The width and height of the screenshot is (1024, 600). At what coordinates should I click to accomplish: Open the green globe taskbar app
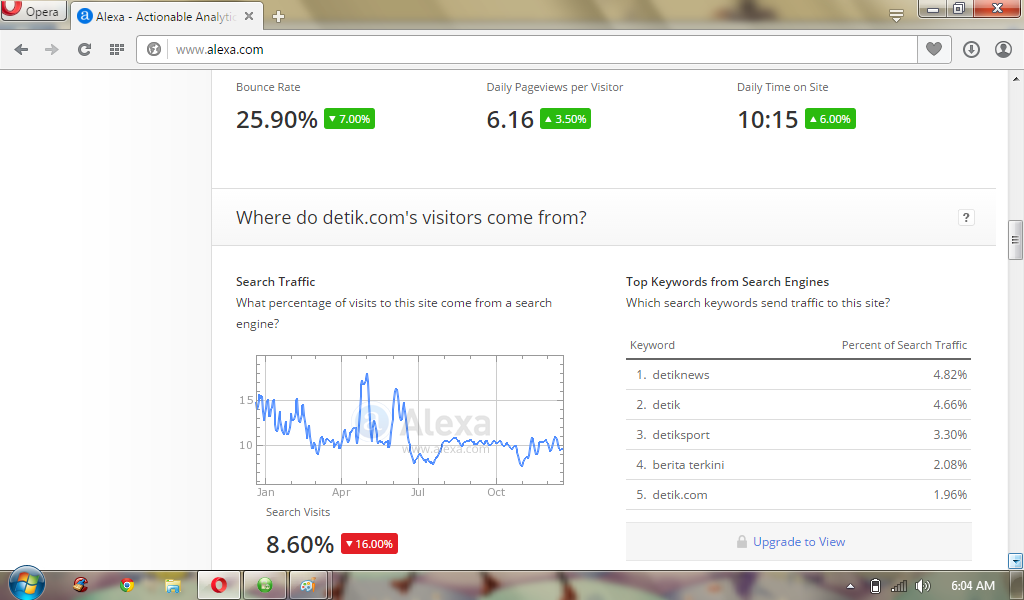point(265,584)
